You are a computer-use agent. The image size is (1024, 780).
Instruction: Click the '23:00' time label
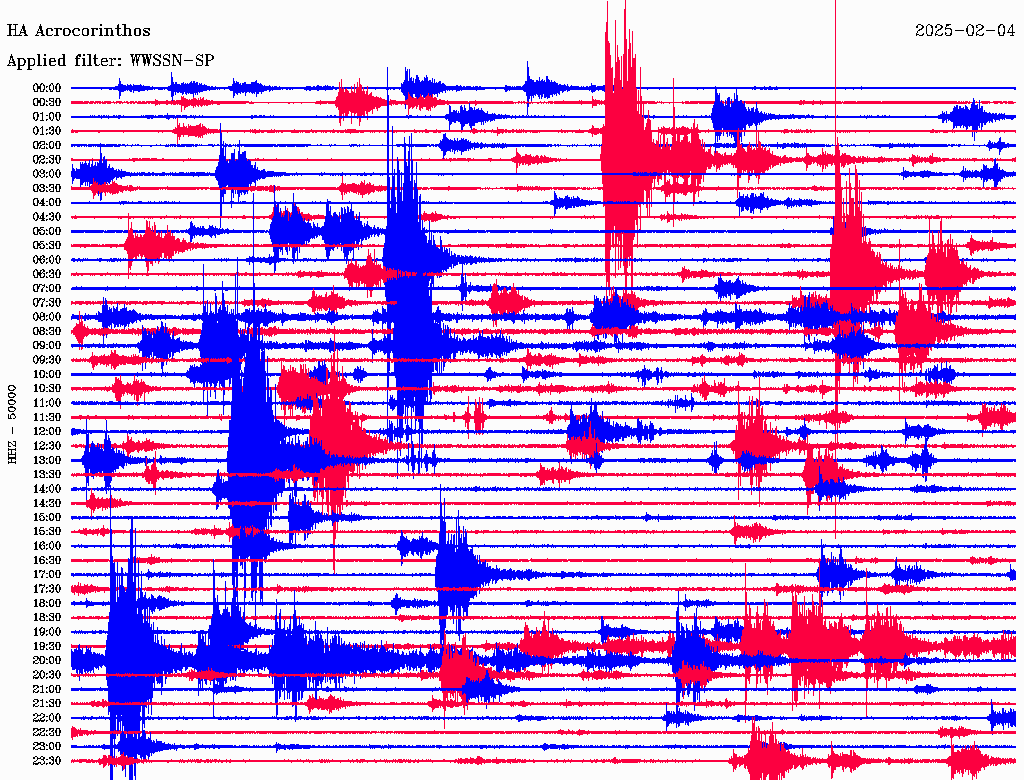pos(46,747)
